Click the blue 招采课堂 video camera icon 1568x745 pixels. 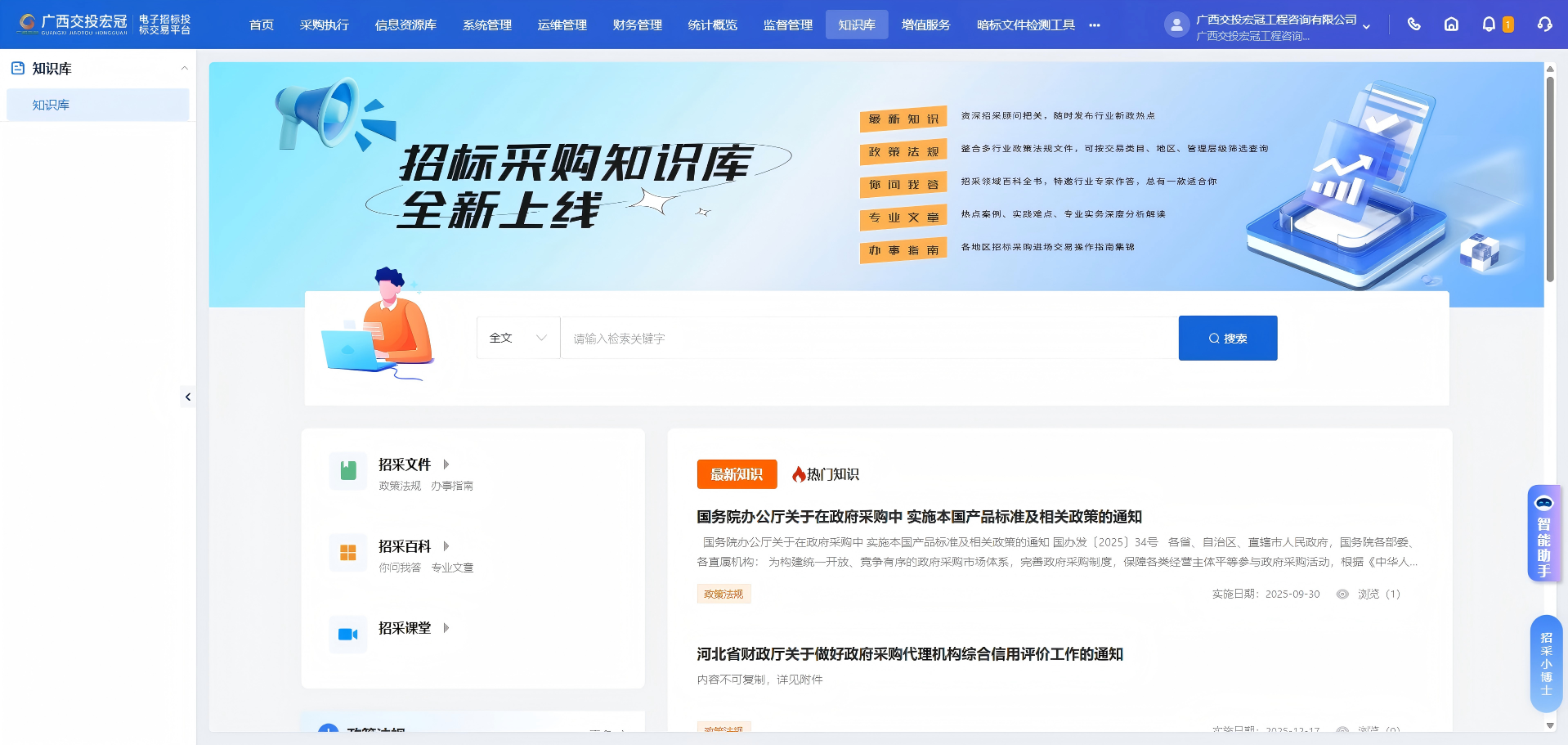[348, 635]
